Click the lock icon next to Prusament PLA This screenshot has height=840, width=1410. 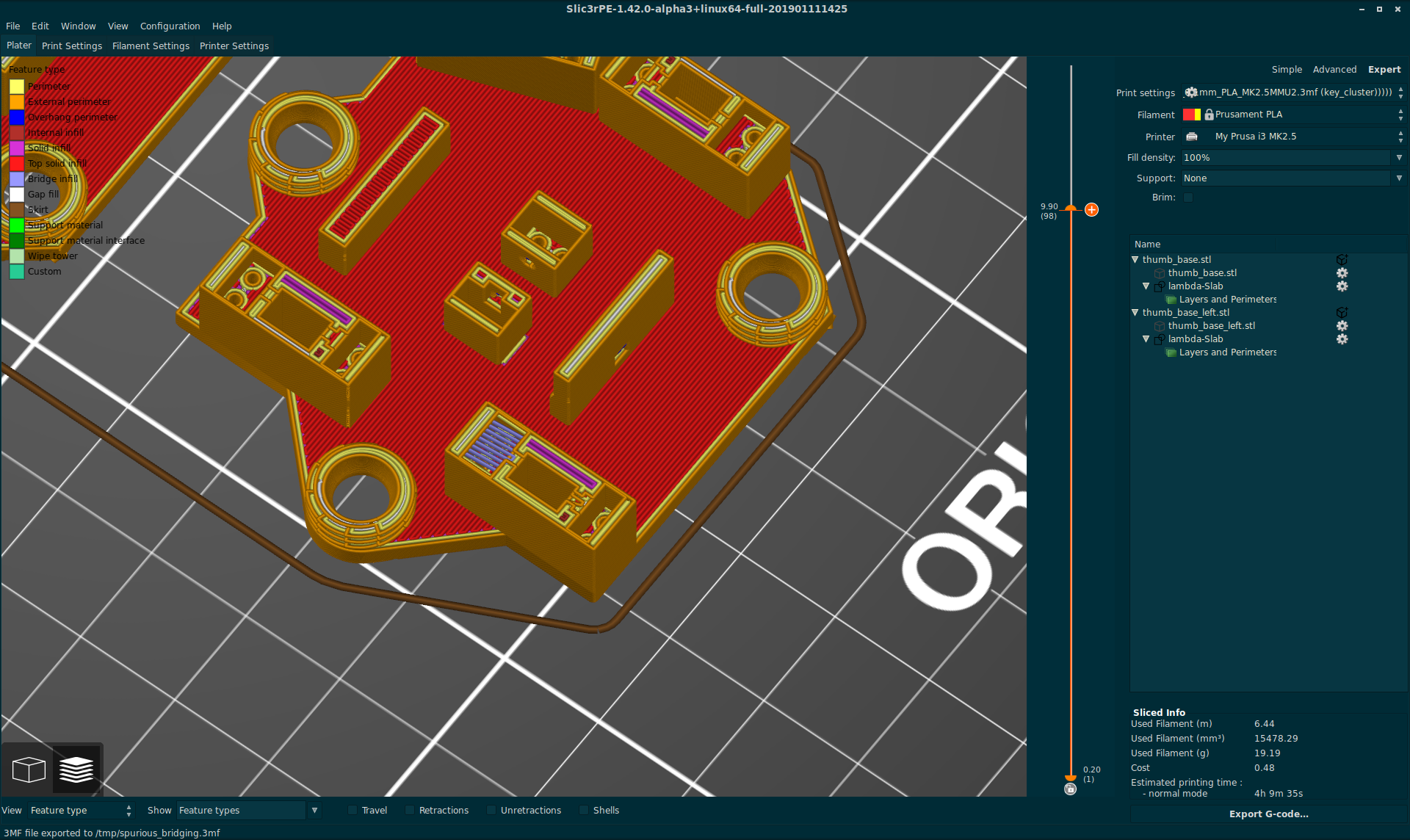tap(1207, 115)
